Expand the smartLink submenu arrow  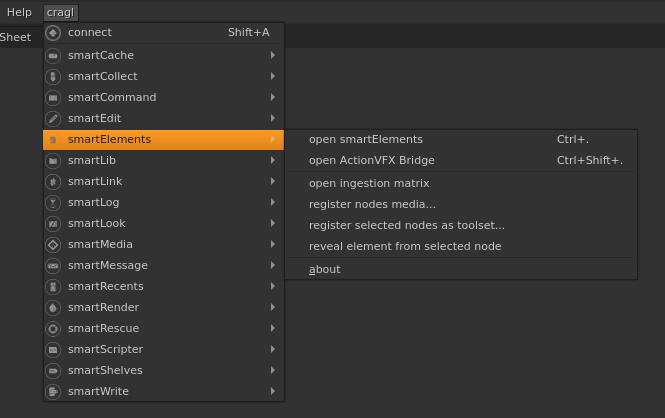tap(273, 181)
